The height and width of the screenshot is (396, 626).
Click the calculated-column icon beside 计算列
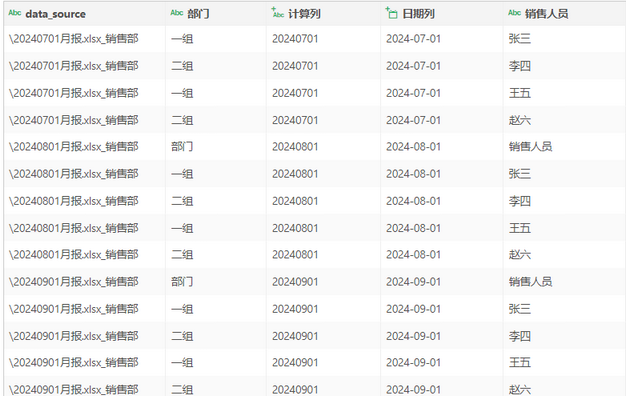click(277, 12)
